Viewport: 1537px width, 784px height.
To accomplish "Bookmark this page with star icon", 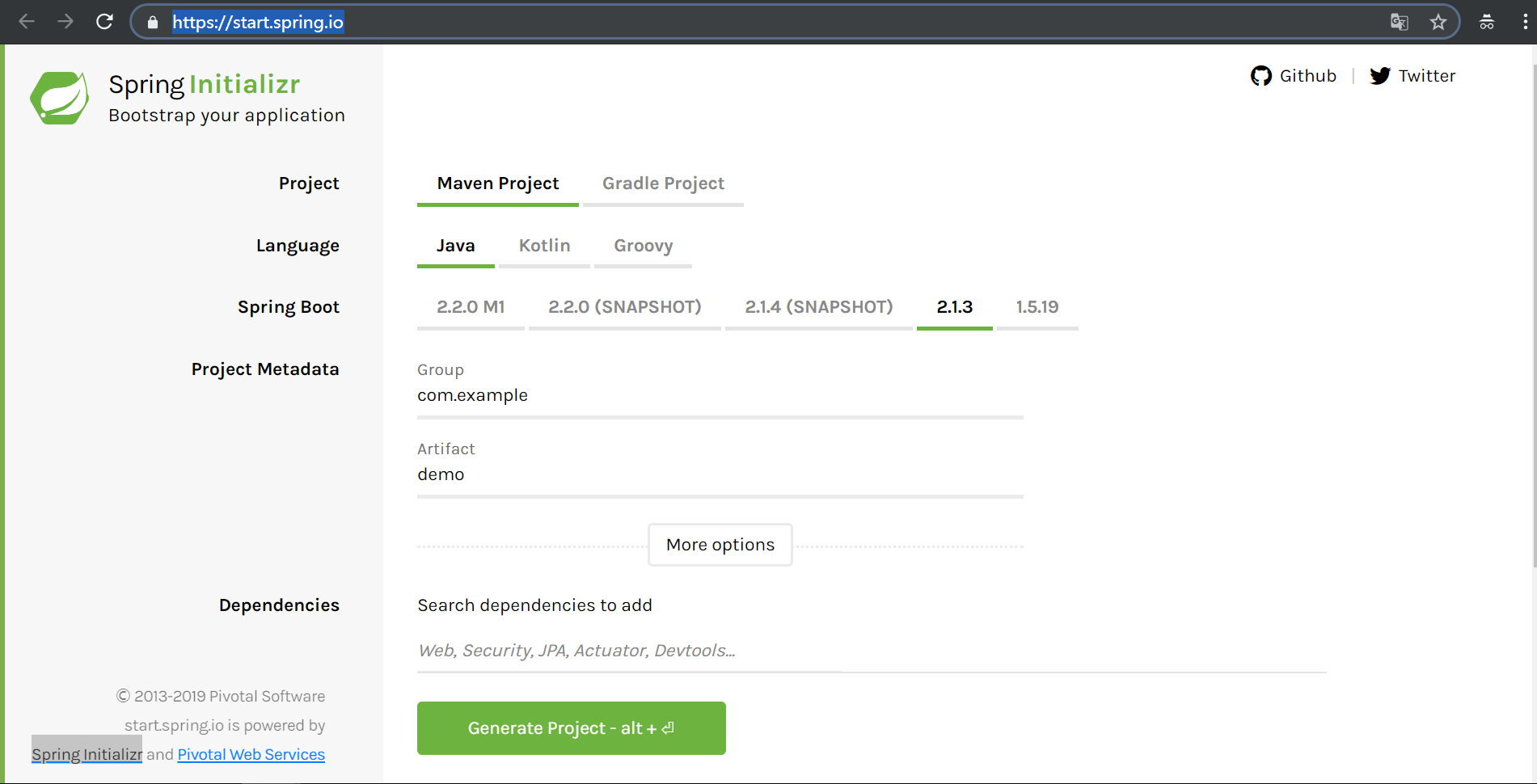I will coord(1438,23).
